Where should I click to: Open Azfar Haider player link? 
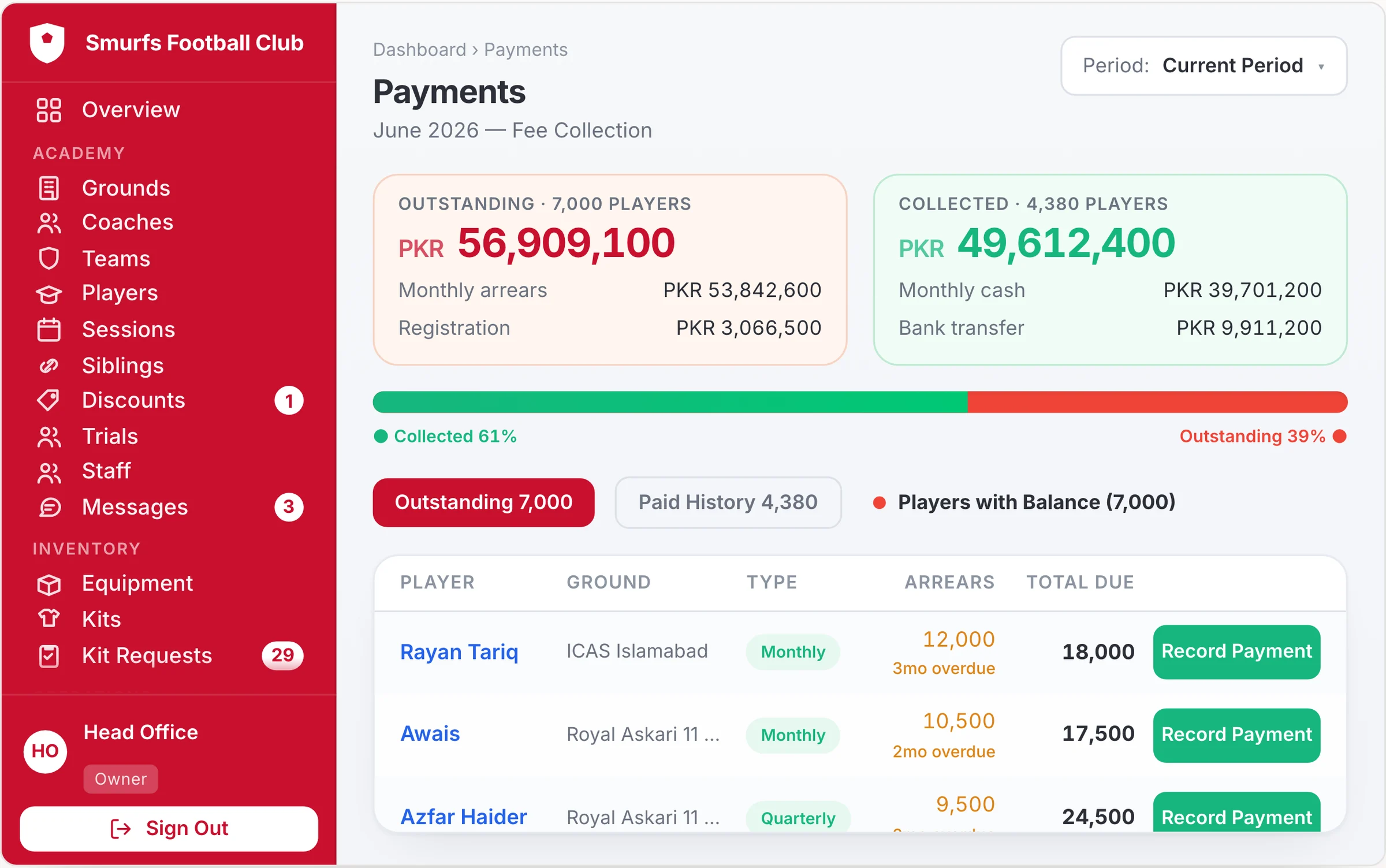pyautogui.click(x=464, y=817)
